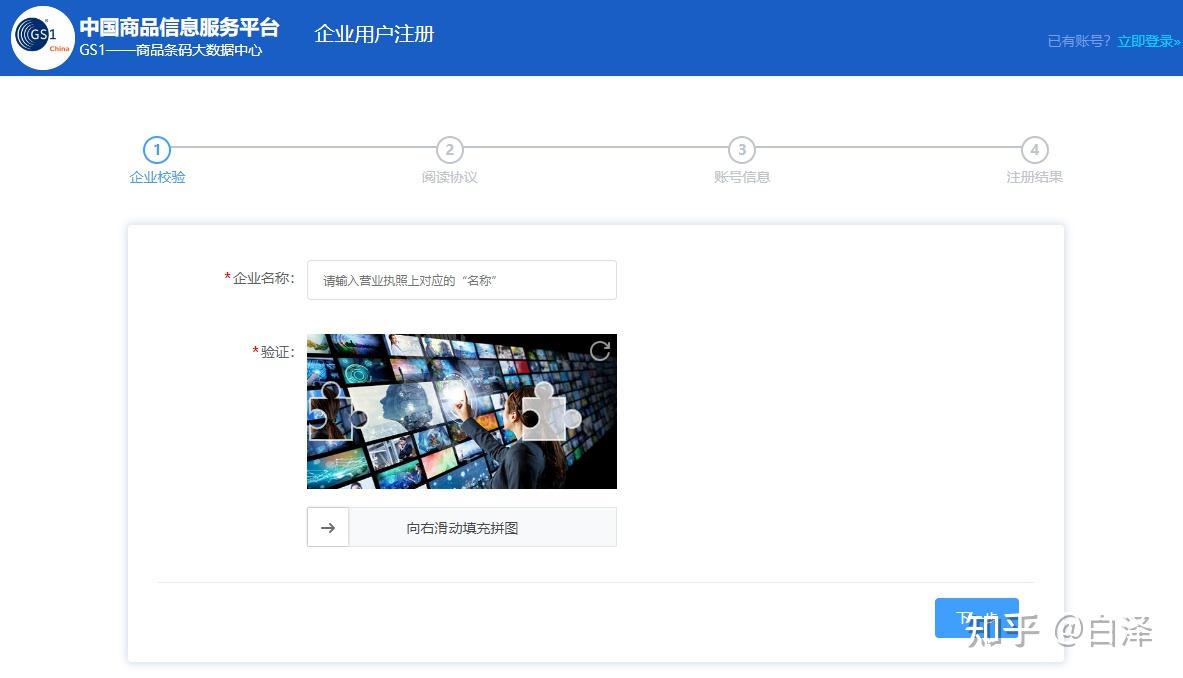Click step 2 阅读协议 circle icon
The image size is (1183, 678).
pos(449,150)
